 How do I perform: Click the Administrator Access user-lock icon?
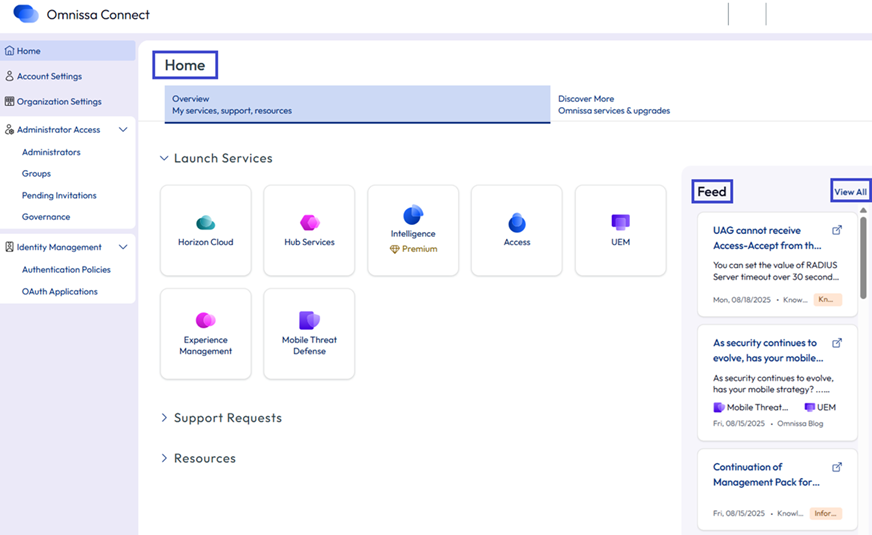9,130
